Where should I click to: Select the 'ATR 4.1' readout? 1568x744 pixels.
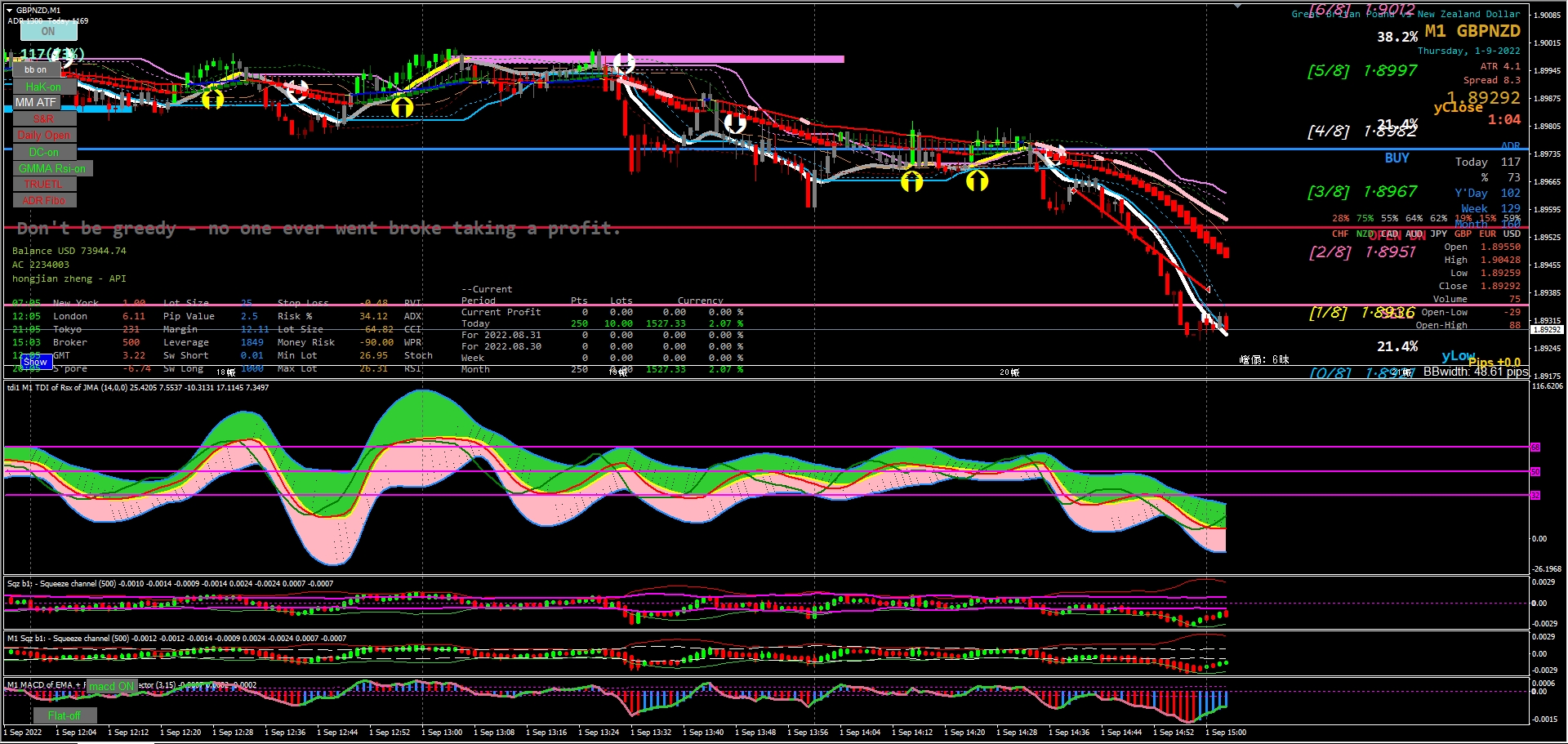click(x=1500, y=67)
